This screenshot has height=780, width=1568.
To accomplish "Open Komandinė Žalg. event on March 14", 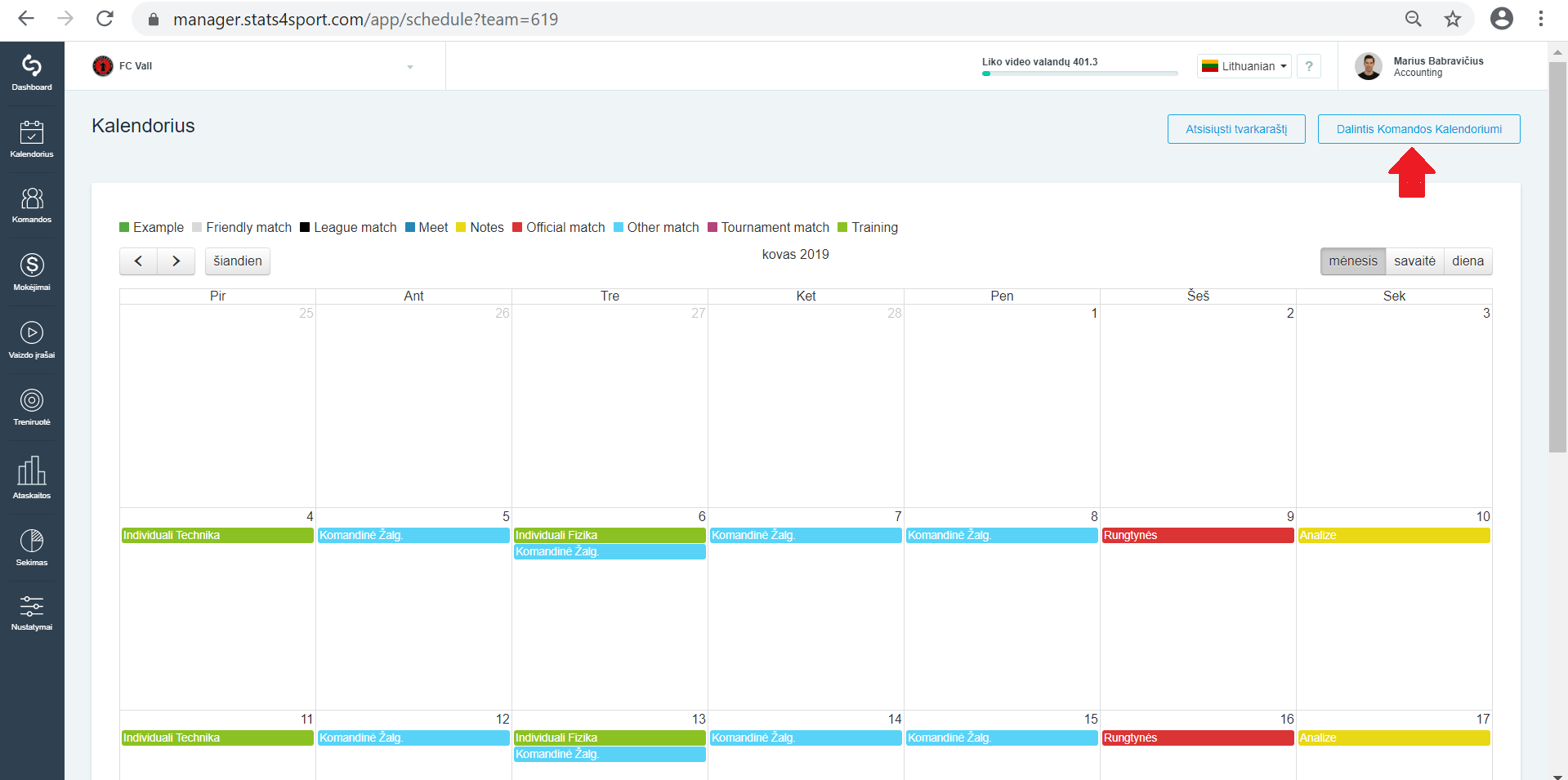I will [x=806, y=738].
